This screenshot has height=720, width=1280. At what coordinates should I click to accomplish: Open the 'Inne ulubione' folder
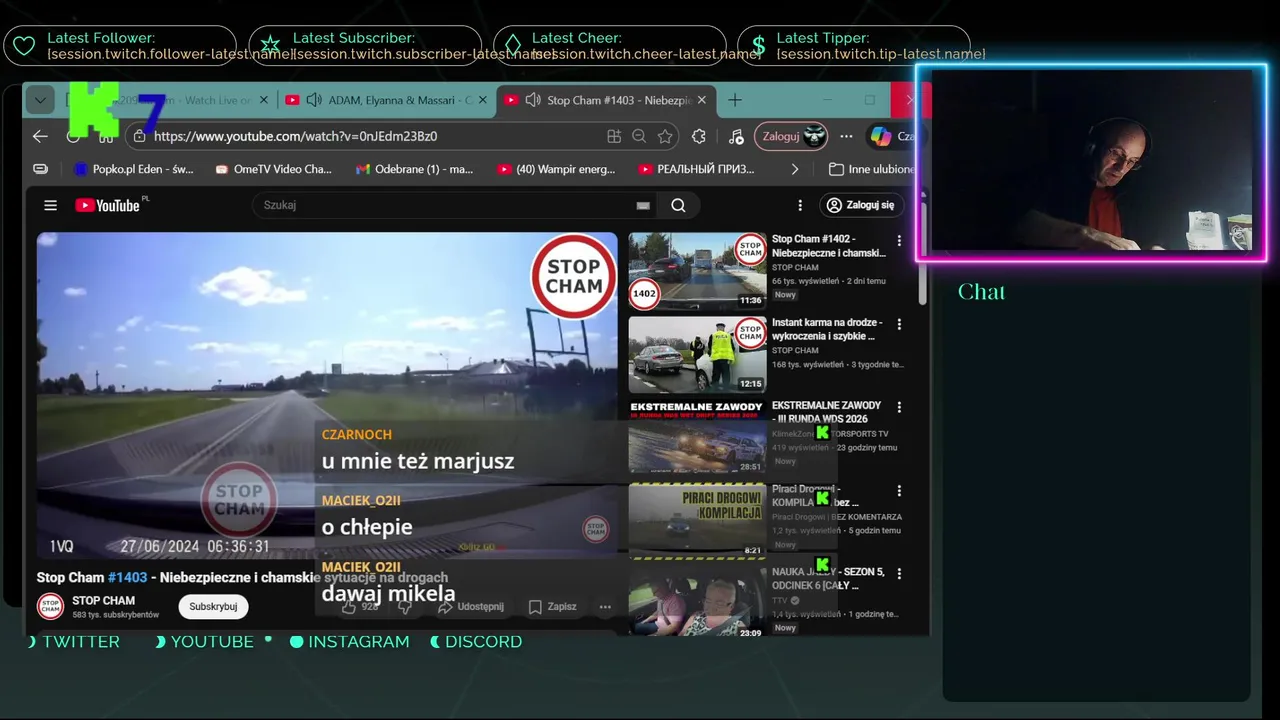(x=872, y=169)
